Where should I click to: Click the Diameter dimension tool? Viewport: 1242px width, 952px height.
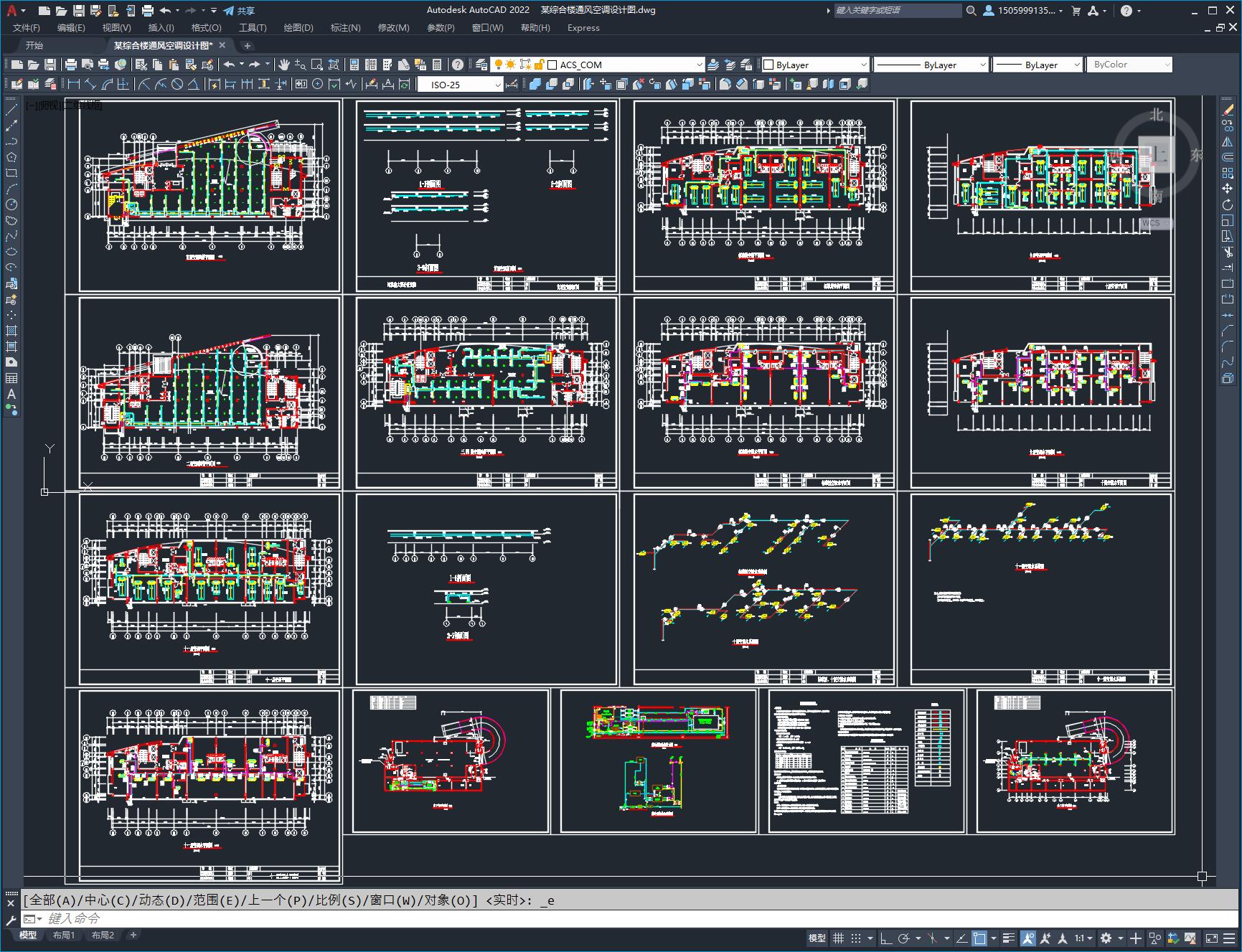[177, 84]
